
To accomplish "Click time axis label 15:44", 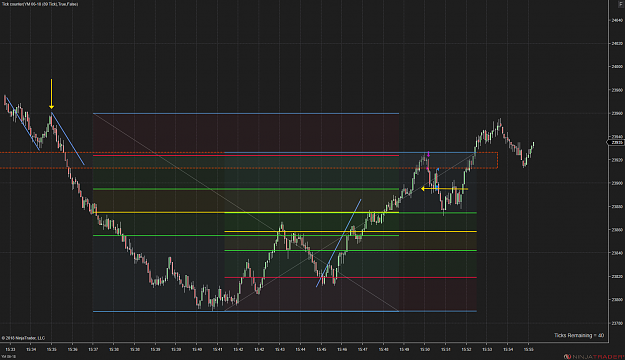I will (x=300, y=350).
